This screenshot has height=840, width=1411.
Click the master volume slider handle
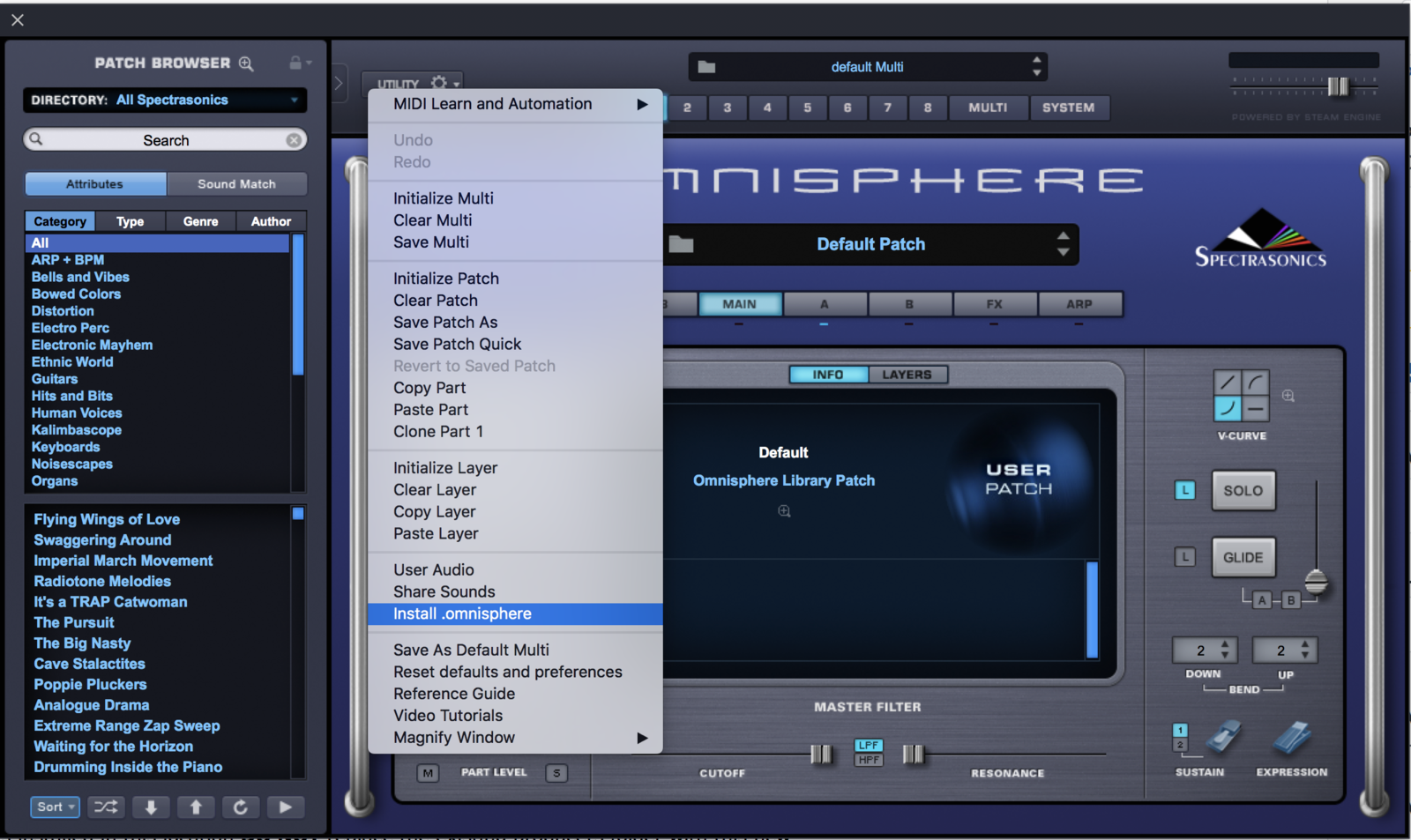tap(1338, 85)
